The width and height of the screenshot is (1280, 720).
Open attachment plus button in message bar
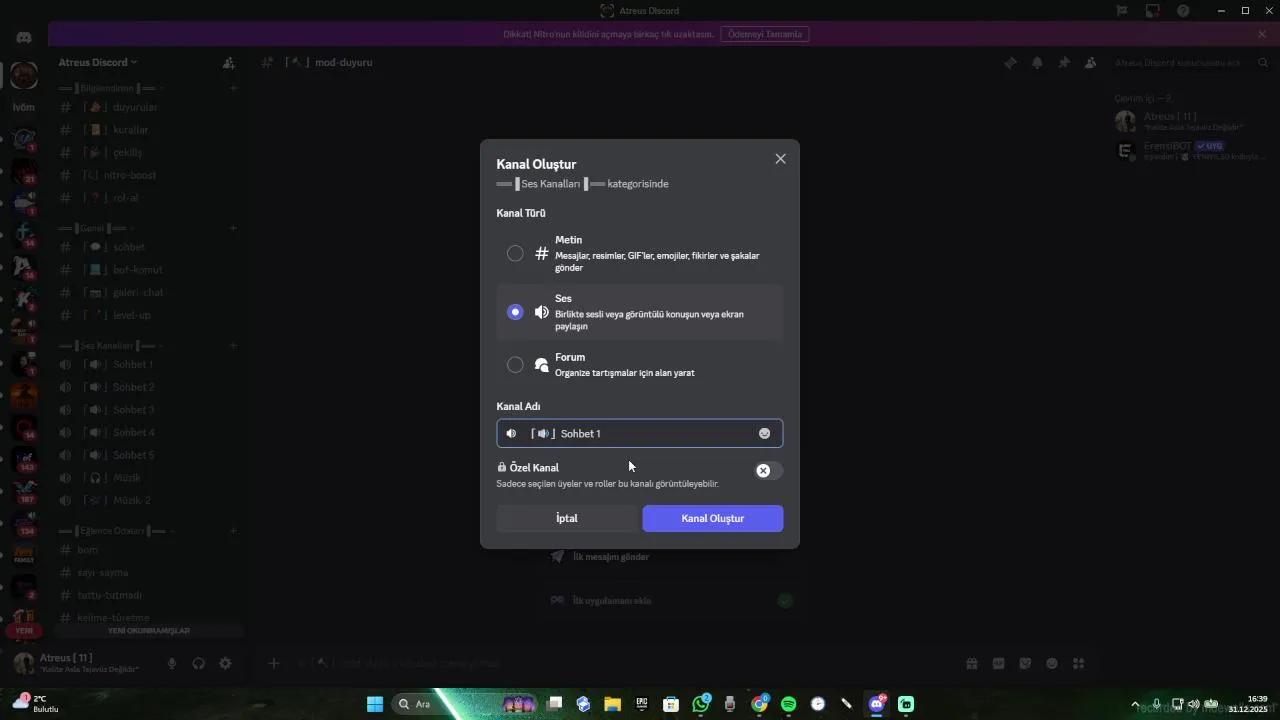click(273, 663)
